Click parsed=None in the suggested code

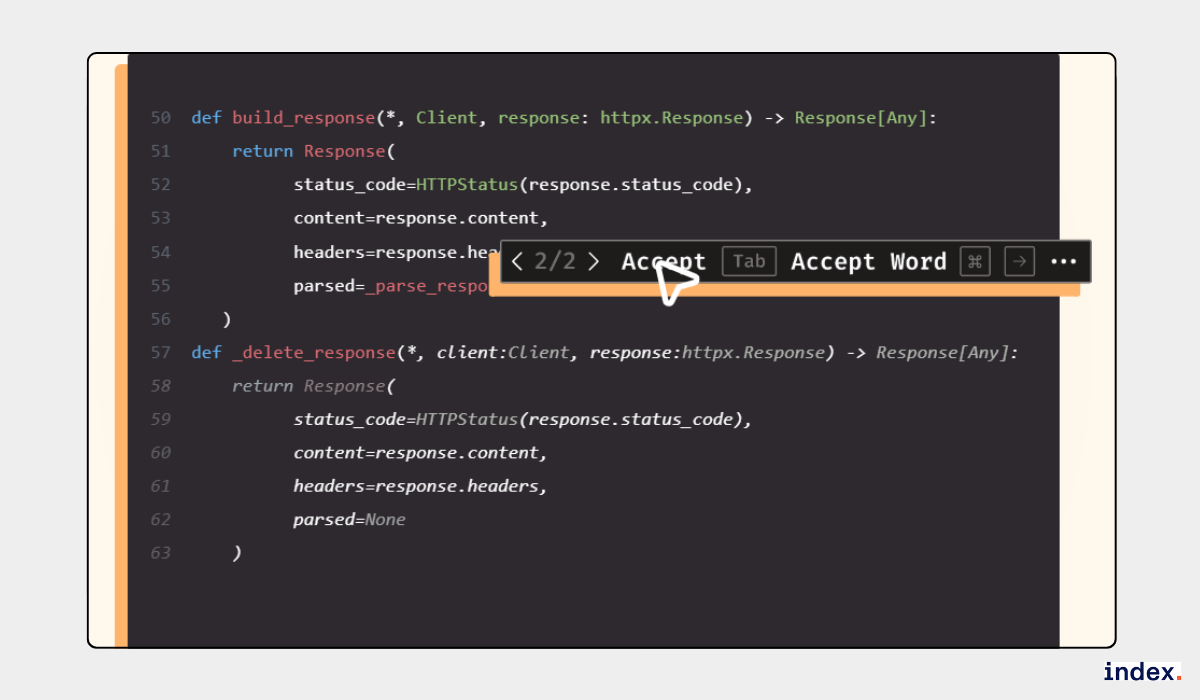349,519
